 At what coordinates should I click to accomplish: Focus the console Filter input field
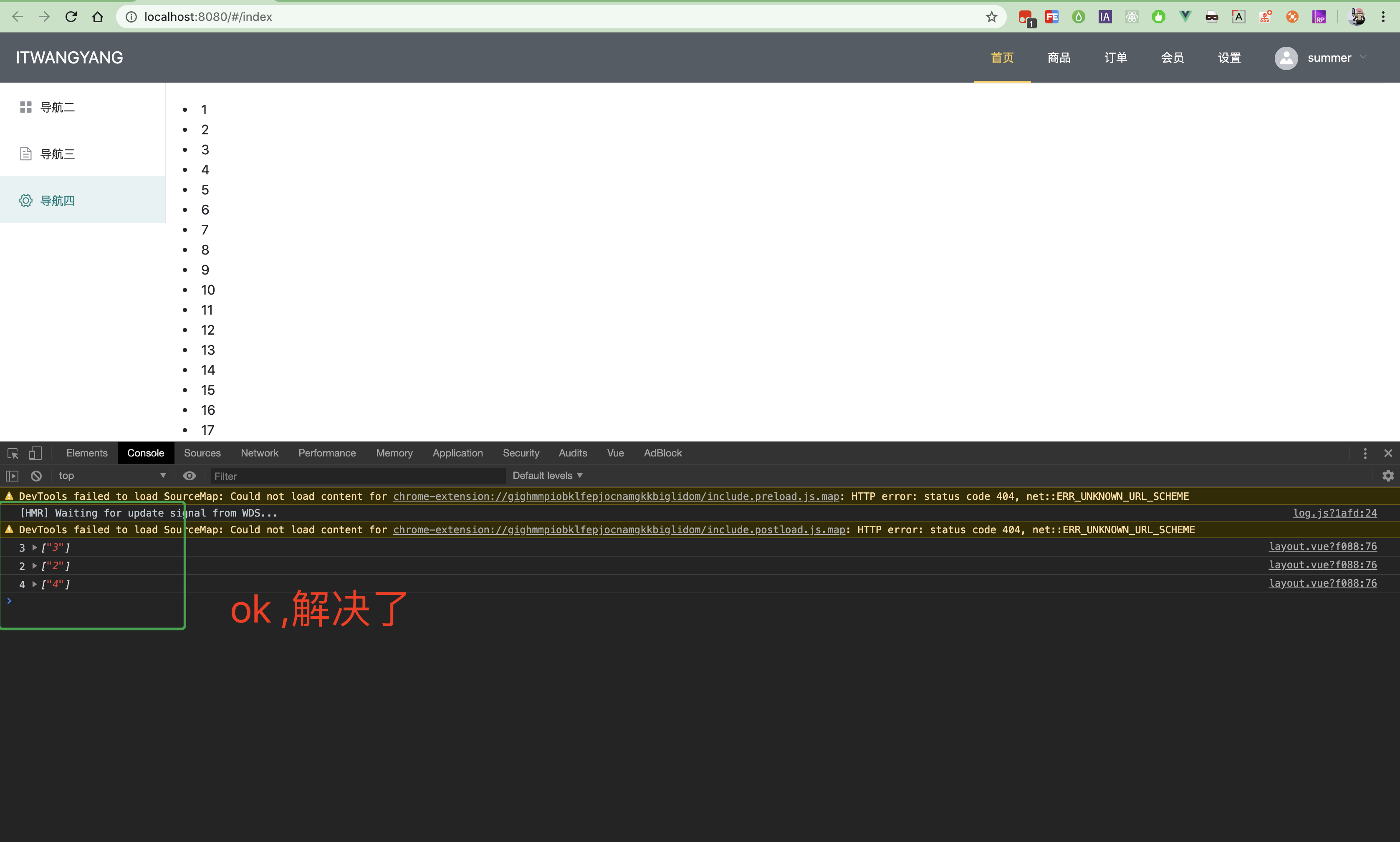pos(358,476)
